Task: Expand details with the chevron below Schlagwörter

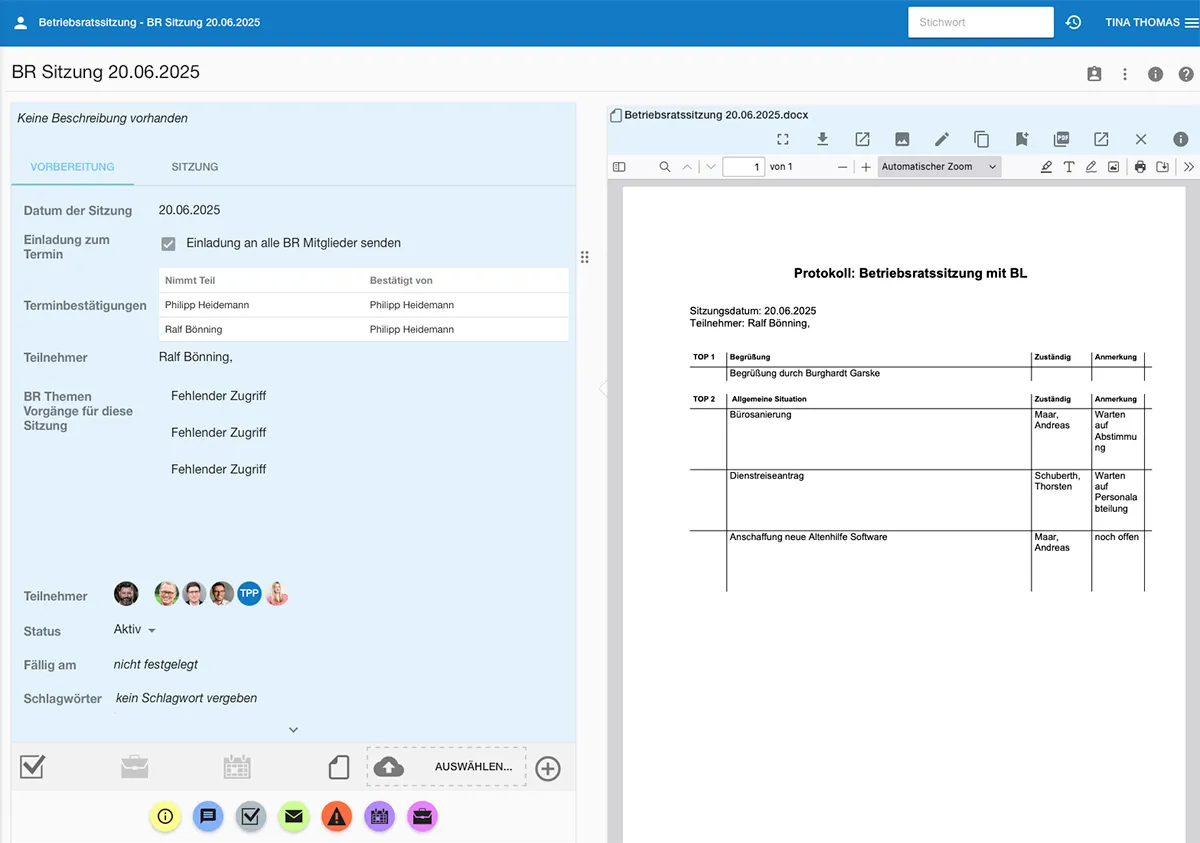Action: (293, 730)
